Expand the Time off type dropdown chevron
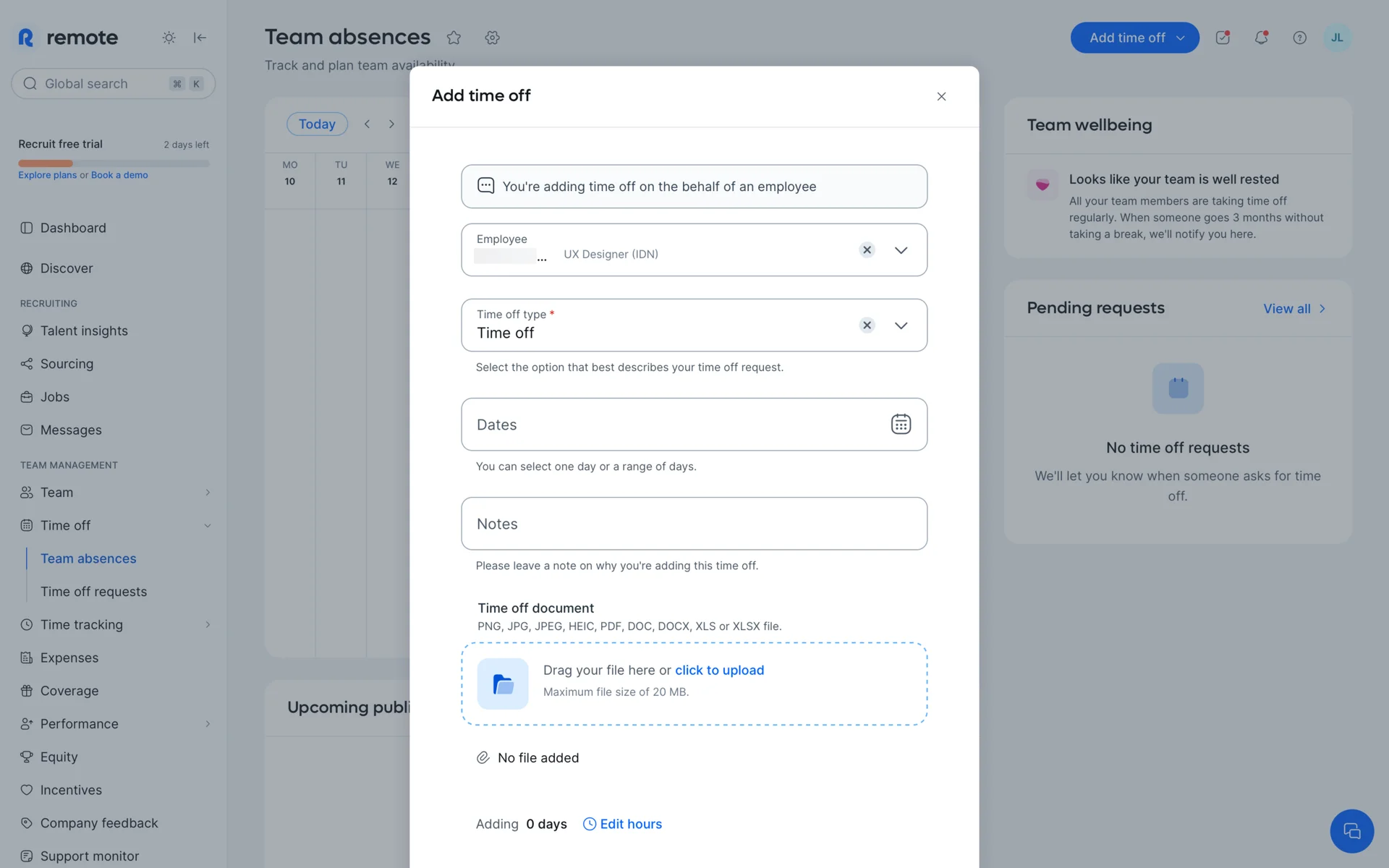Viewport: 1389px width, 868px height. [x=901, y=325]
